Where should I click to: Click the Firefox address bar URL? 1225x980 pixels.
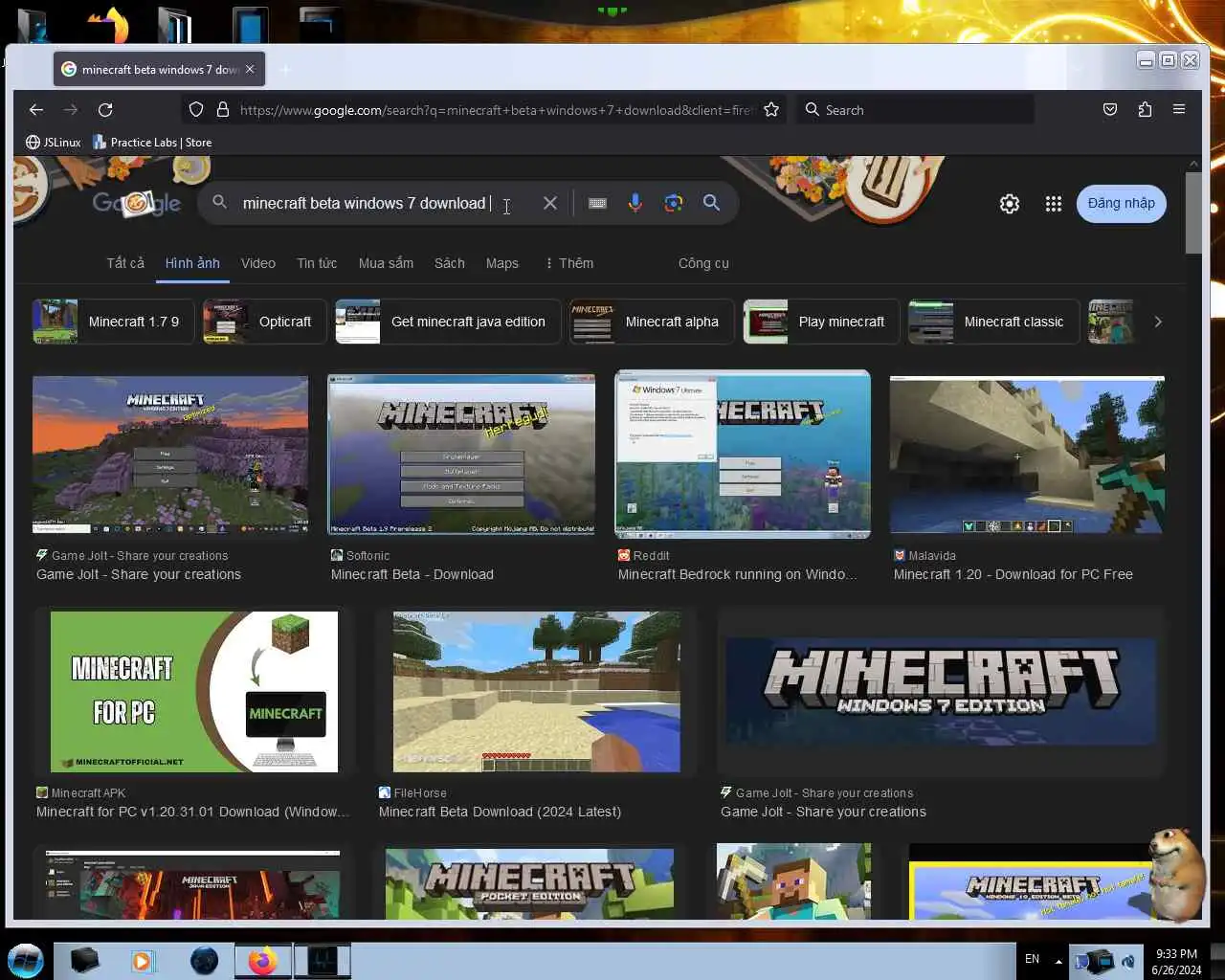(497, 110)
